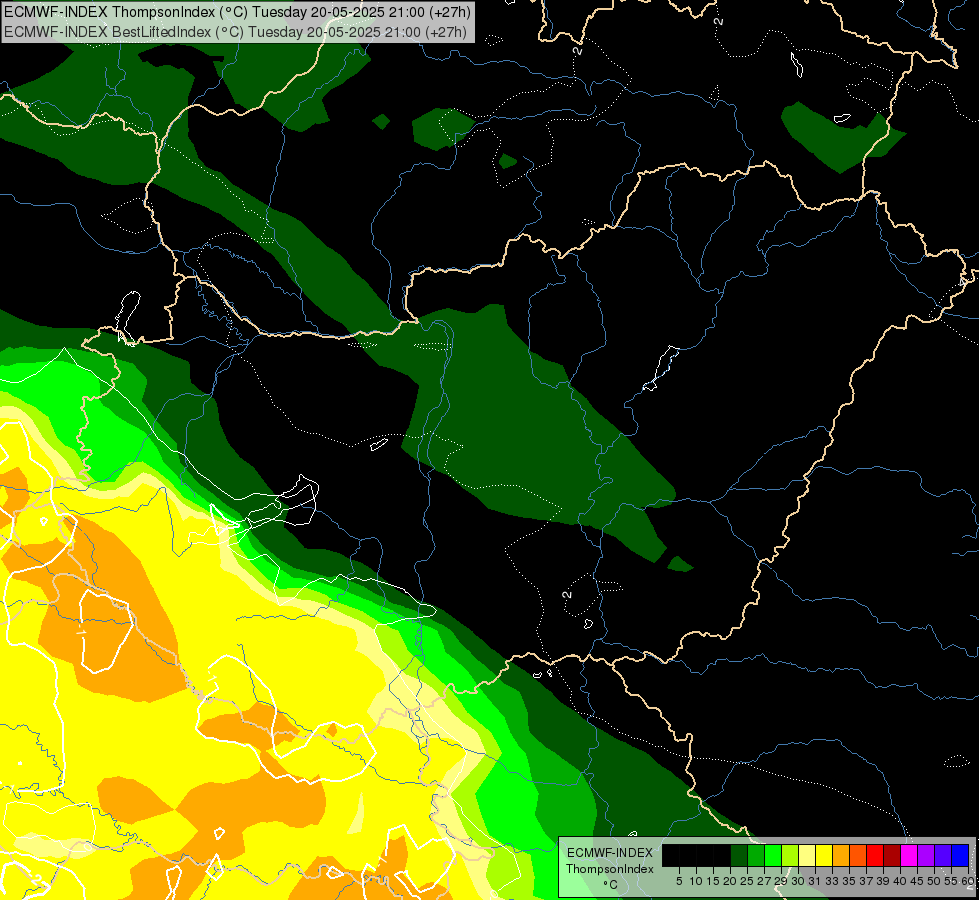Click the legend tick label 10
This screenshot has height=900, width=979.
(696, 881)
